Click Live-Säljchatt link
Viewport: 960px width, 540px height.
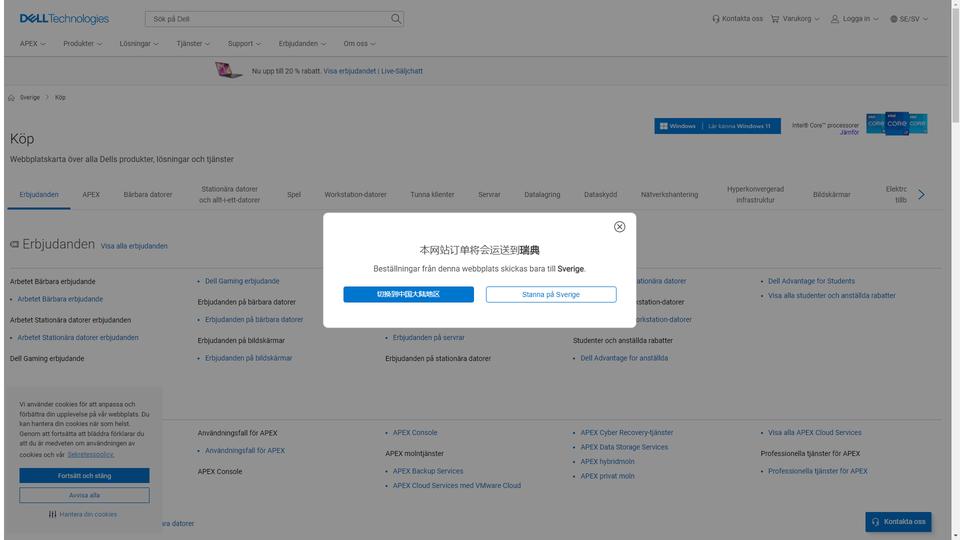pos(402,71)
